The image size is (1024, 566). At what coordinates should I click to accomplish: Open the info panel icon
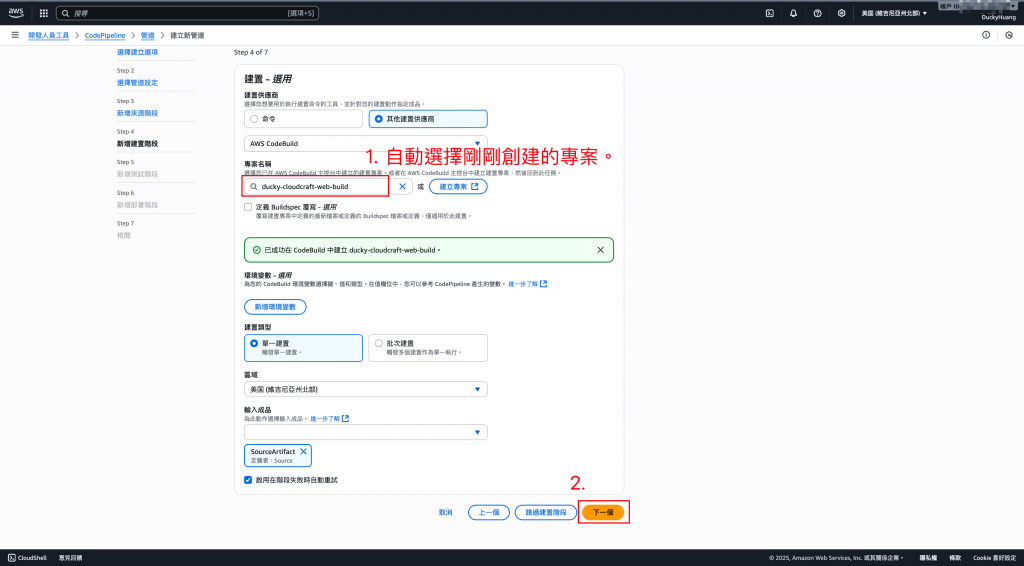coord(986,35)
